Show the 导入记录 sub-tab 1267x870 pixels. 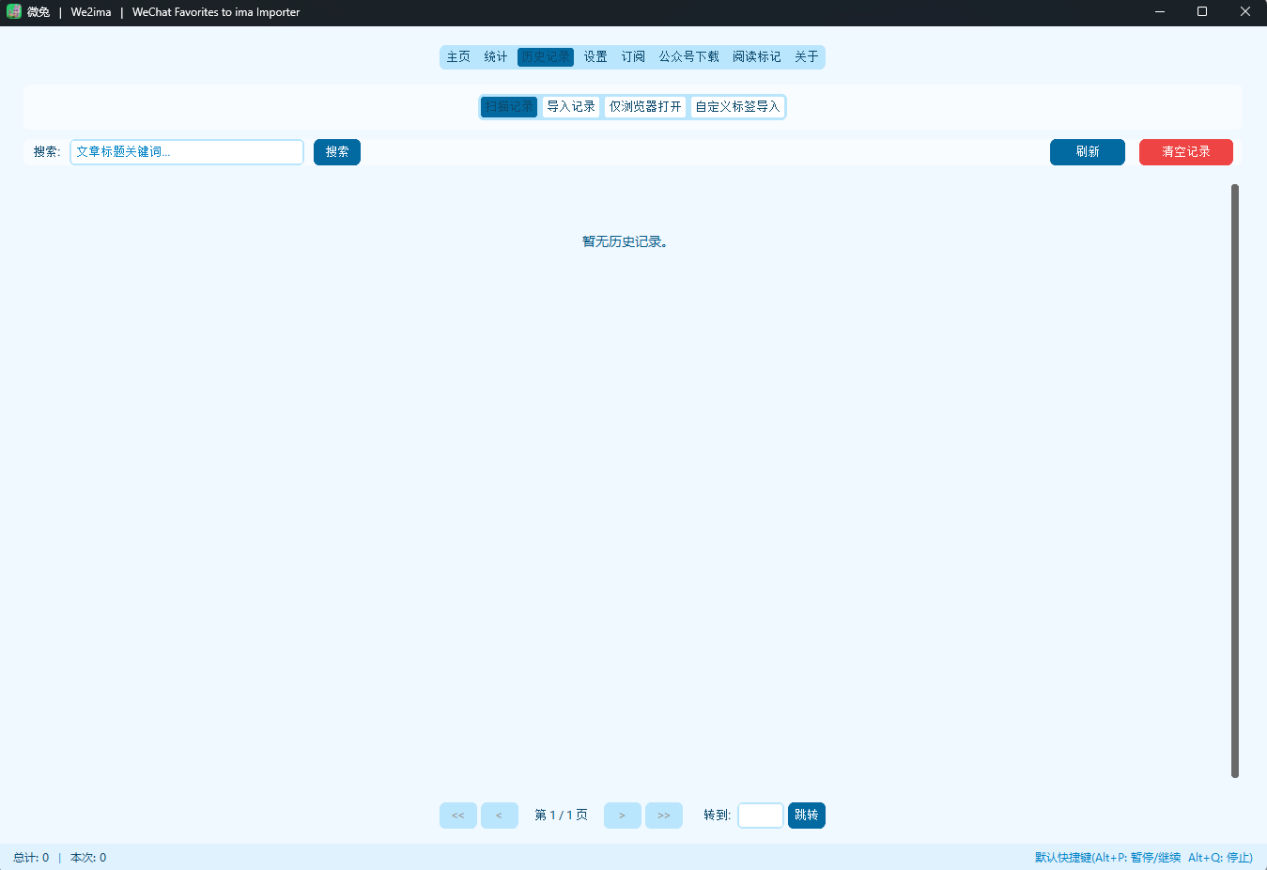[x=571, y=107]
